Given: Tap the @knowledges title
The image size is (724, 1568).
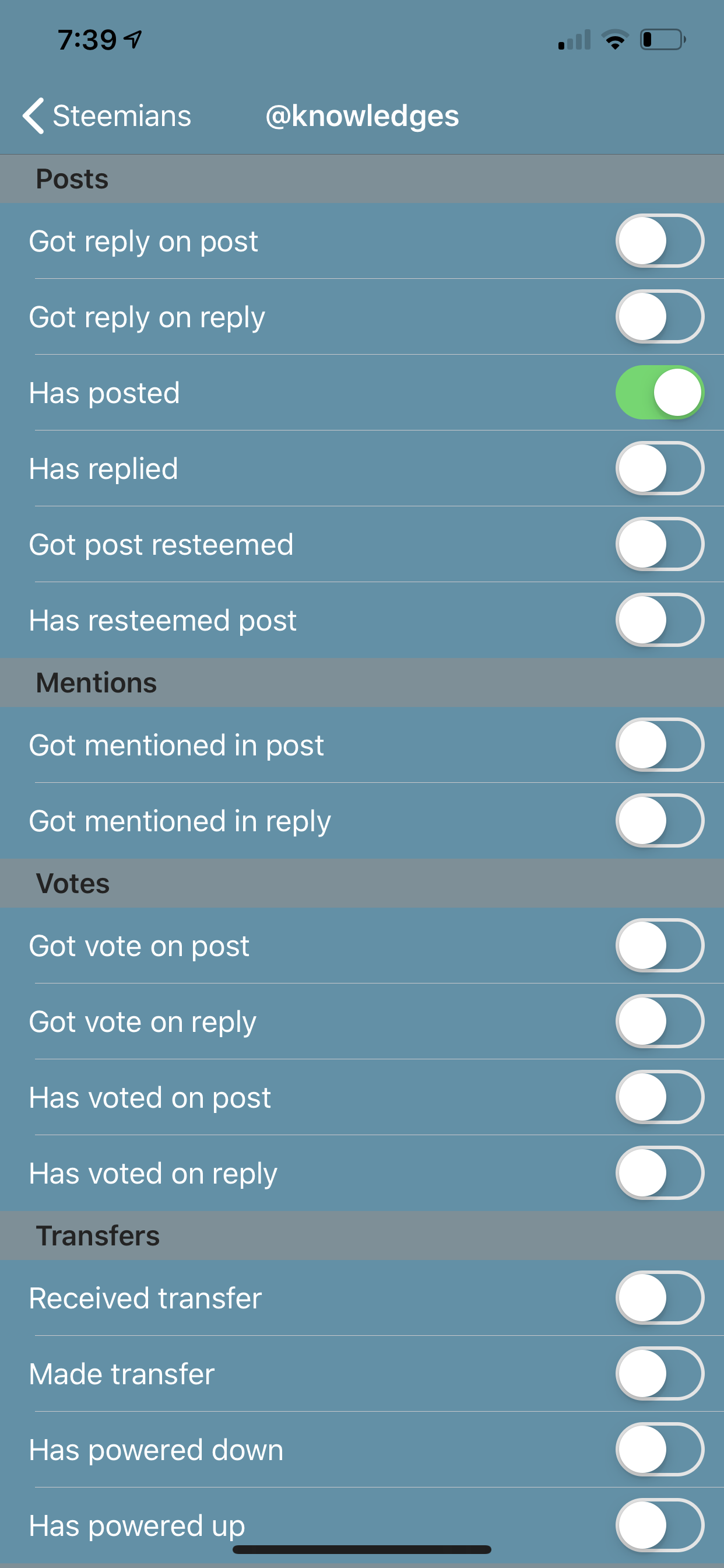Looking at the screenshot, I should pyautogui.click(x=362, y=116).
